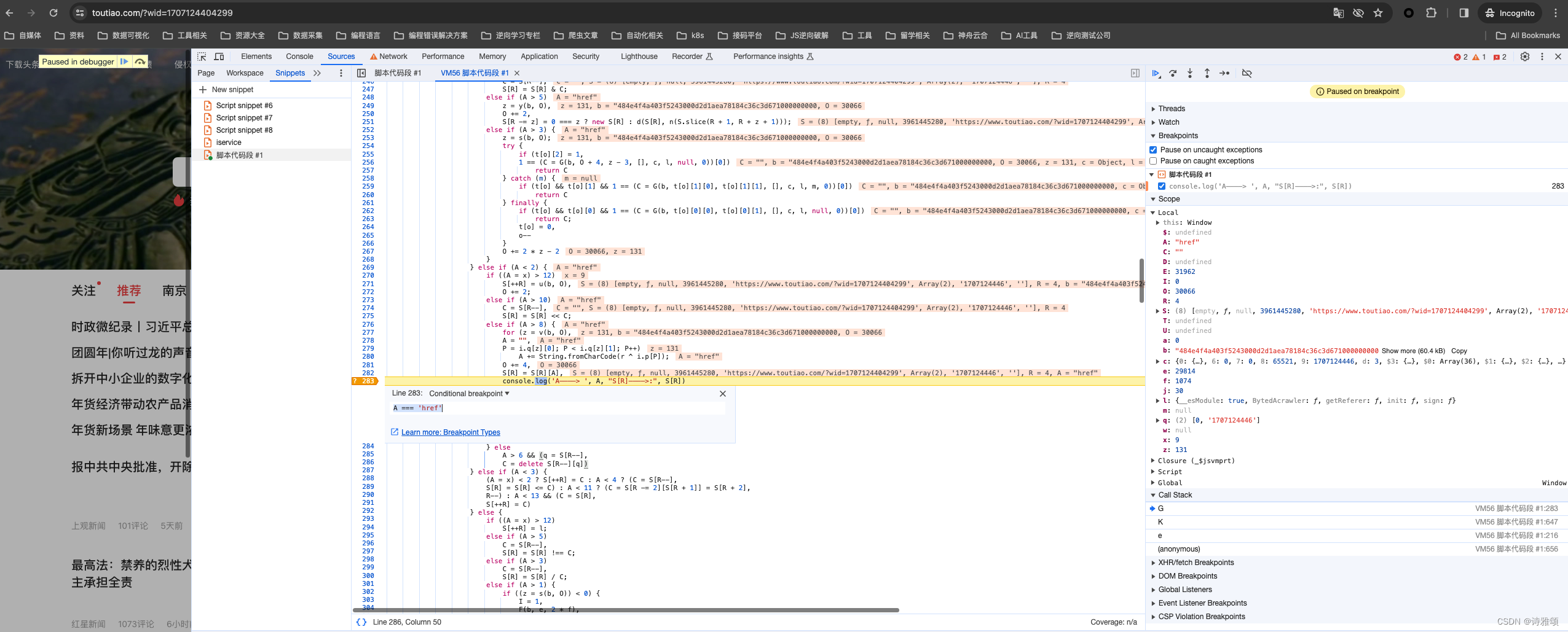Resume from the Paused in debugger overlay

click(x=124, y=61)
